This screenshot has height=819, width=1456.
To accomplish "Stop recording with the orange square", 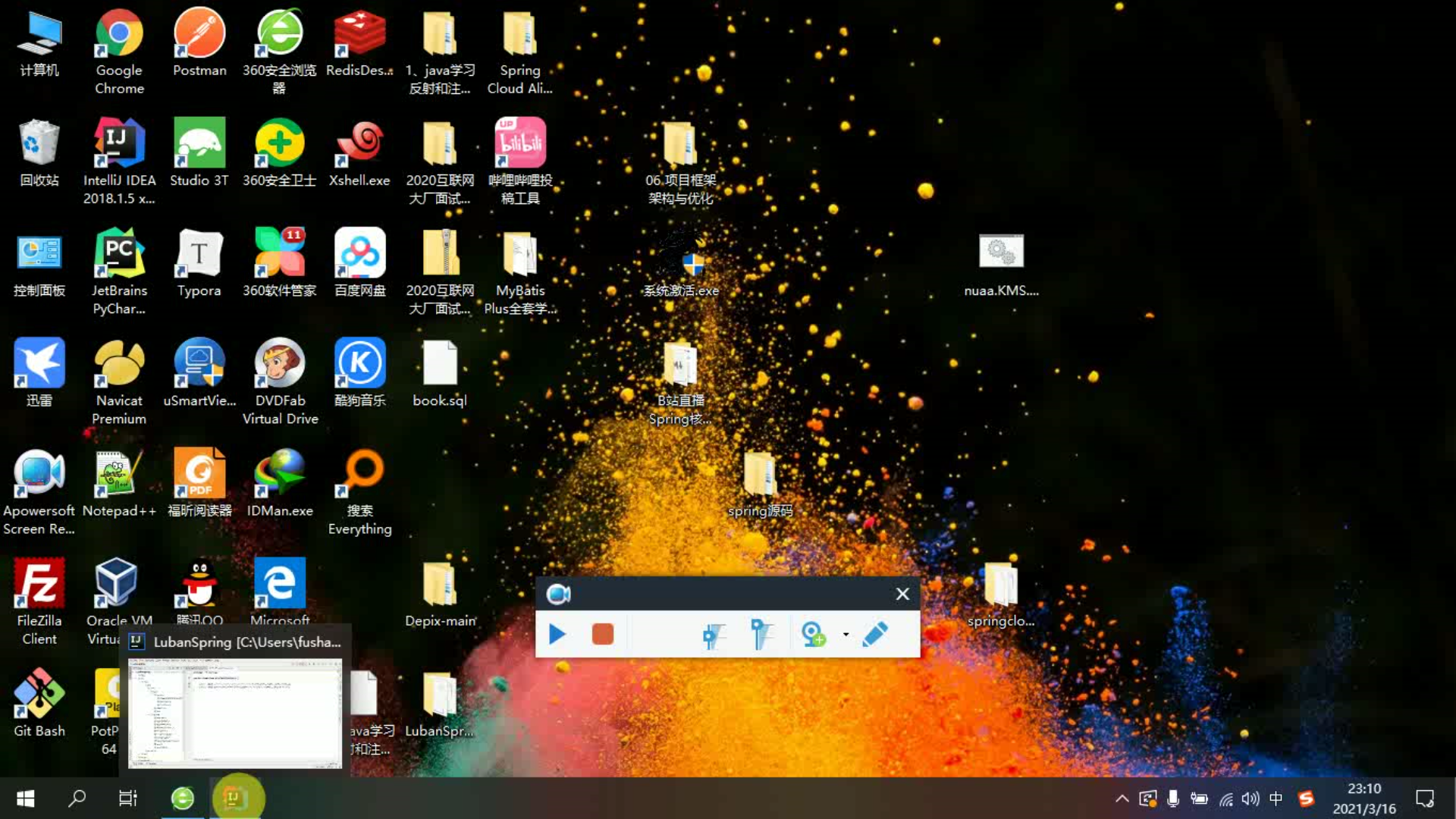I will 603,634.
